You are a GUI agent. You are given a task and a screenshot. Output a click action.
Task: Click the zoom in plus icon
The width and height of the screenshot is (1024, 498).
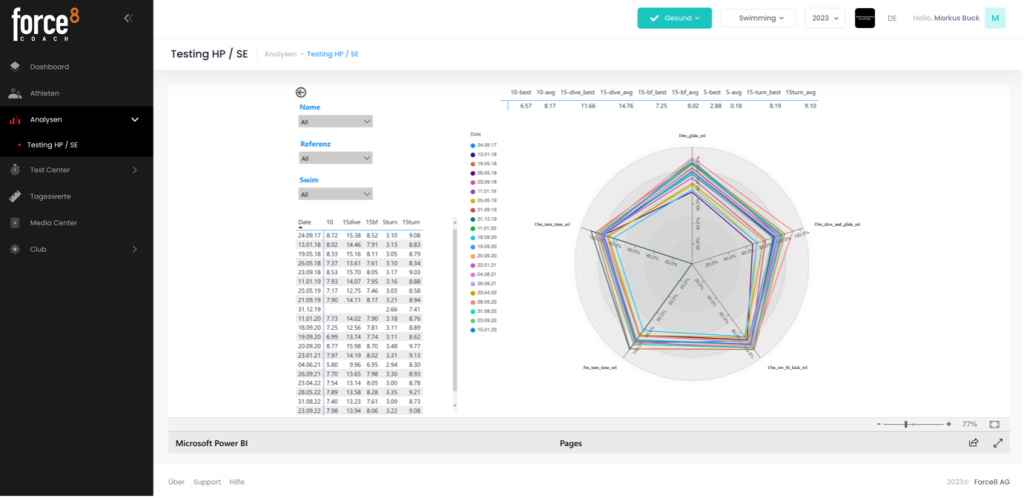coord(948,424)
